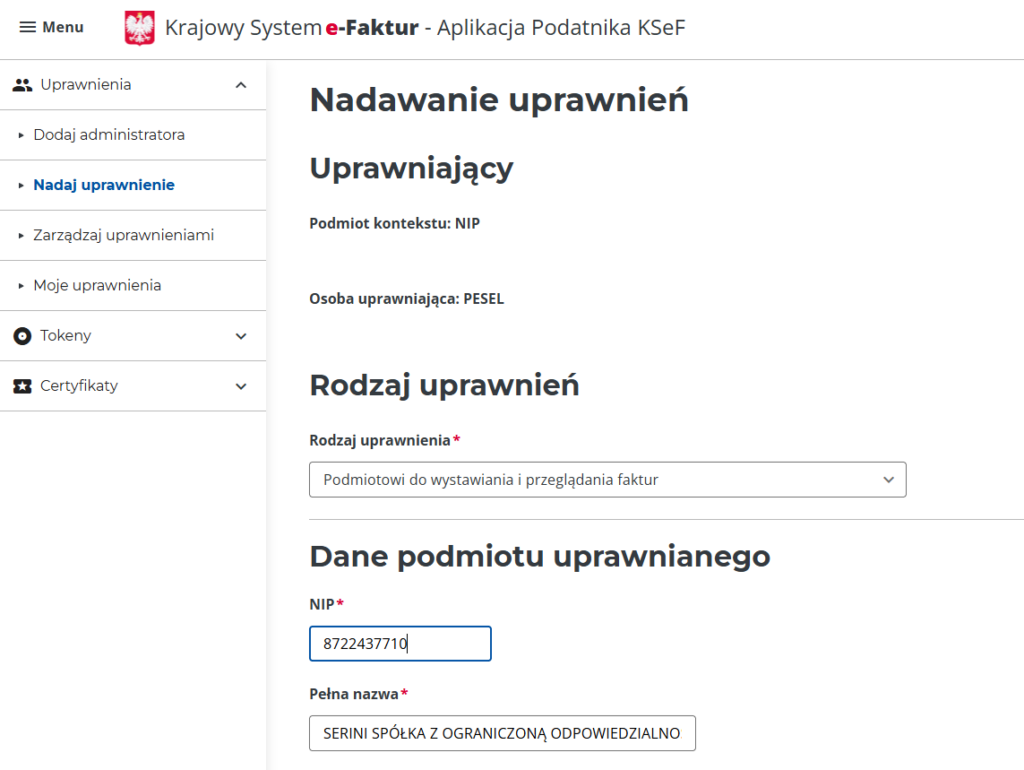1024x770 pixels.
Task: Collapse the Uprawnienia section chevron
Action: (x=241, y=85)
